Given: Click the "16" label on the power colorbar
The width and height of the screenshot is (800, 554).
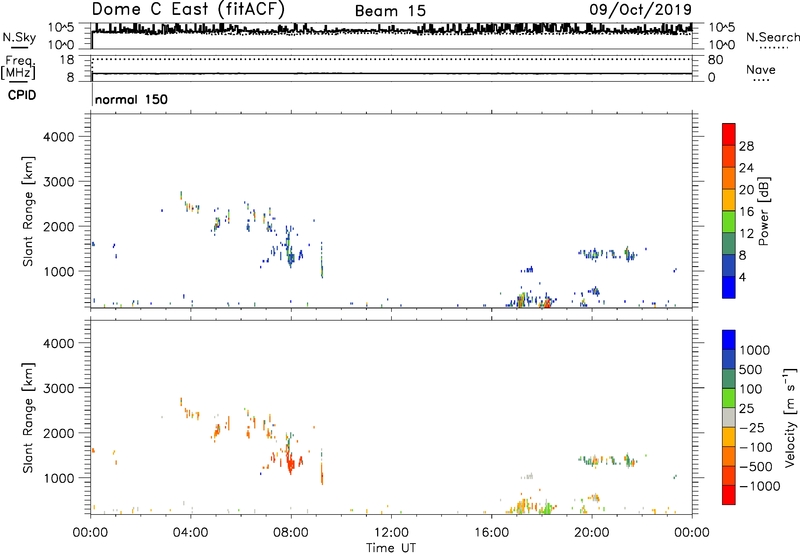Looking at the screenshot, I should pos(746,211).
